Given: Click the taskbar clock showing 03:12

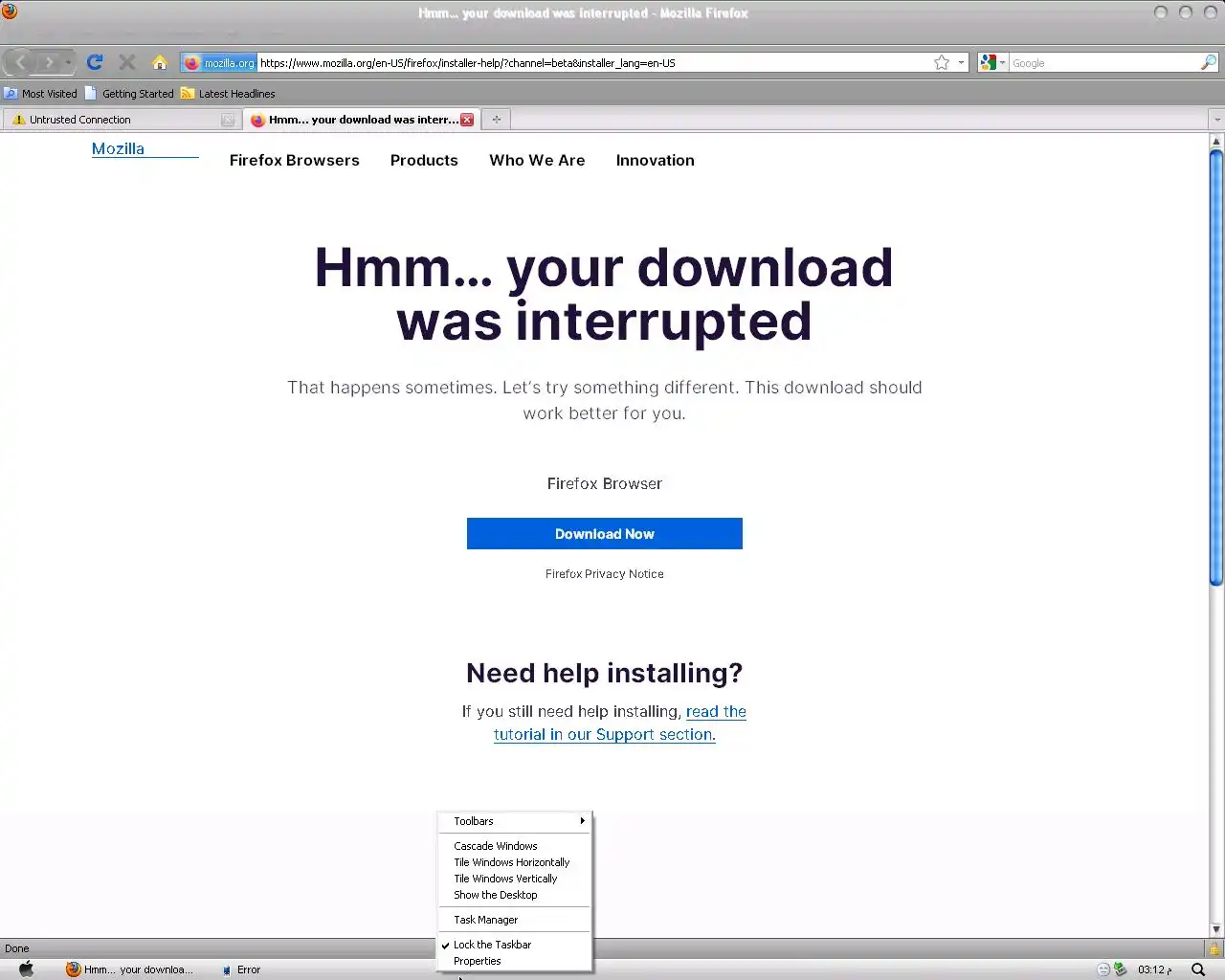Looking at the screenshot, I should [1154, 969].
